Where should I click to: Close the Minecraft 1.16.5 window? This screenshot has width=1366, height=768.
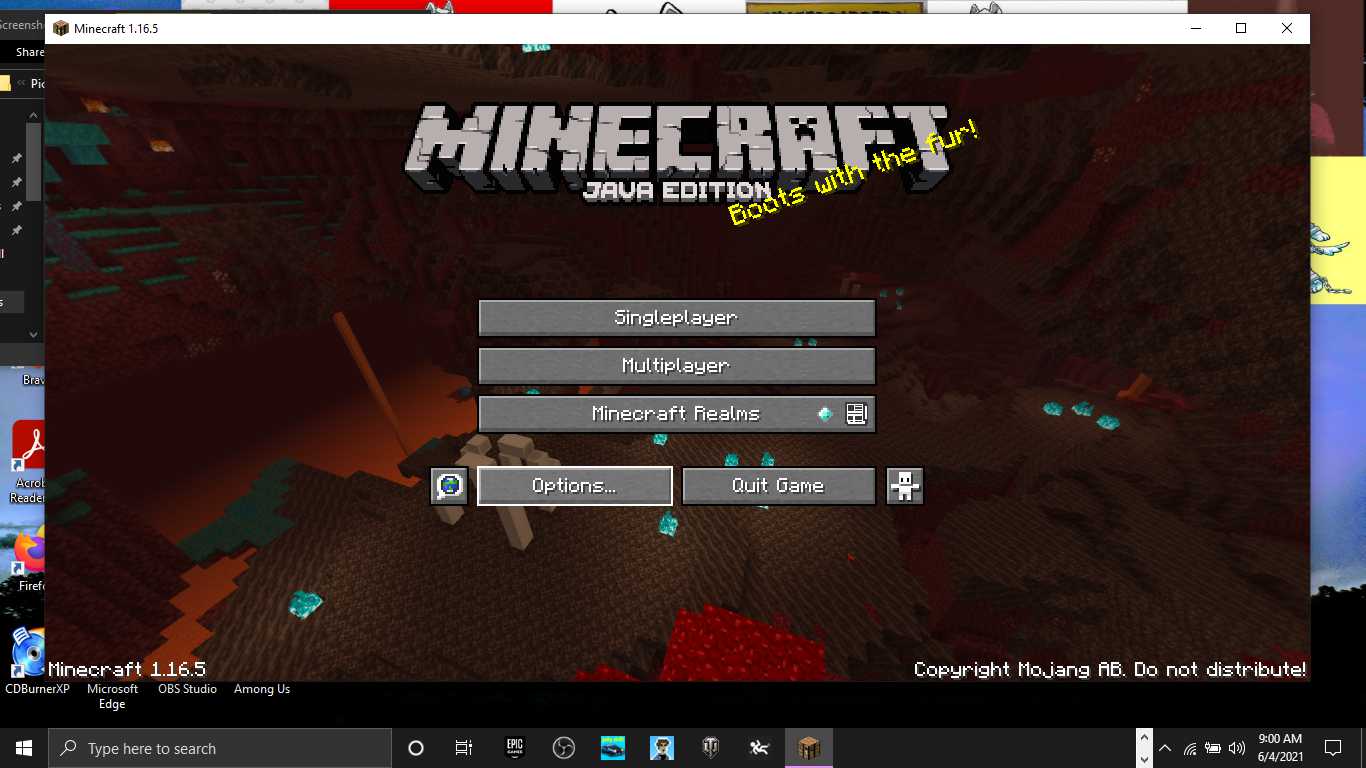pos(1287,28)
